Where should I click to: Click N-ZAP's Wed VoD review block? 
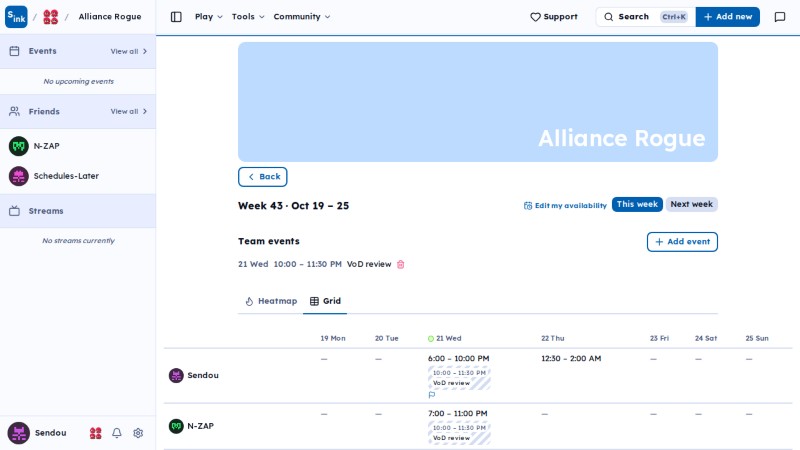(459, 433)
